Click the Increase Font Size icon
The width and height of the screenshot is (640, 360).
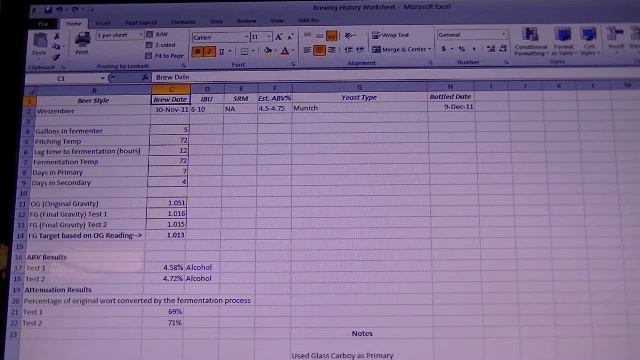[x=279, y=37]
